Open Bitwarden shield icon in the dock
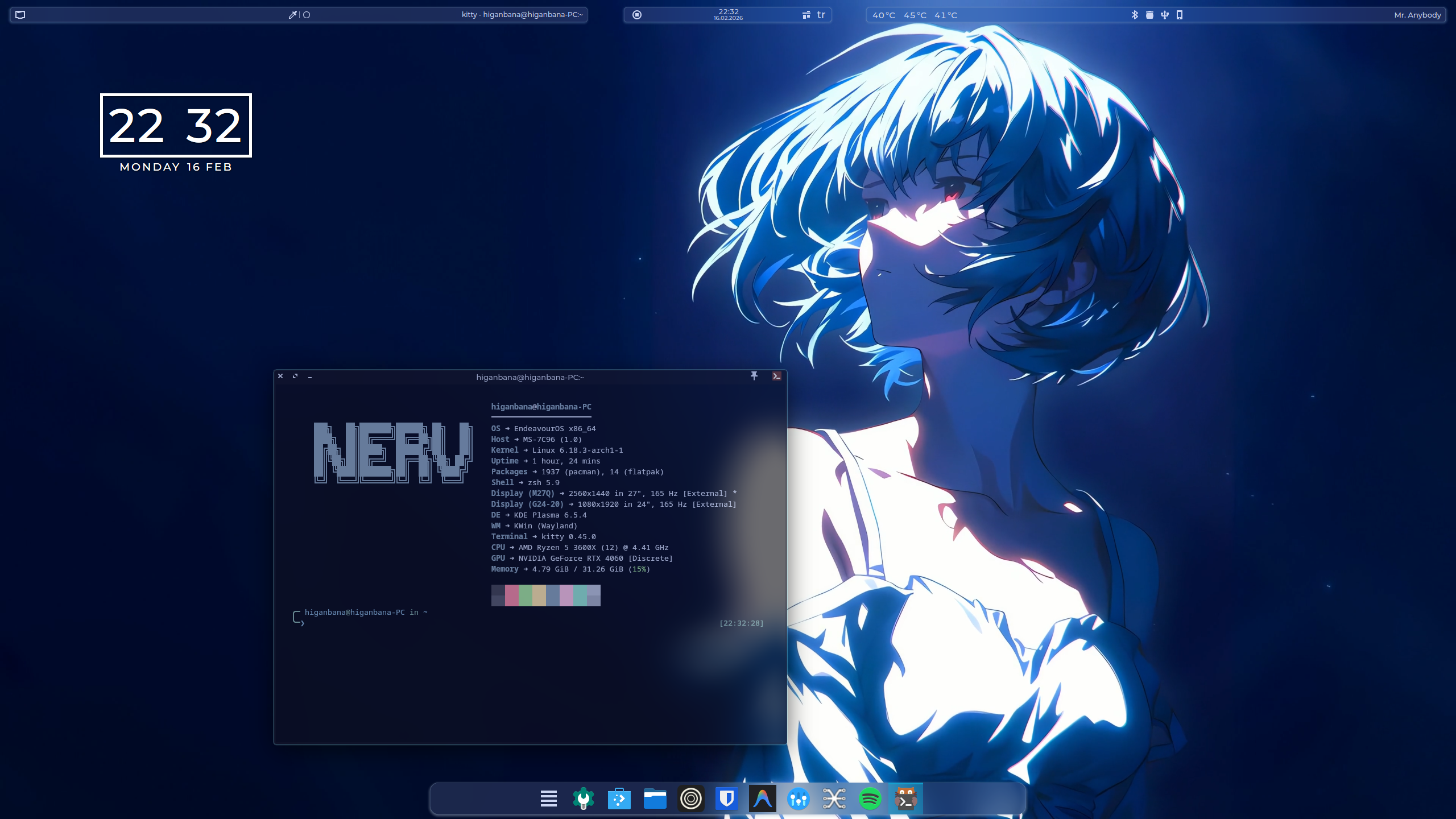 click(727, 799)
